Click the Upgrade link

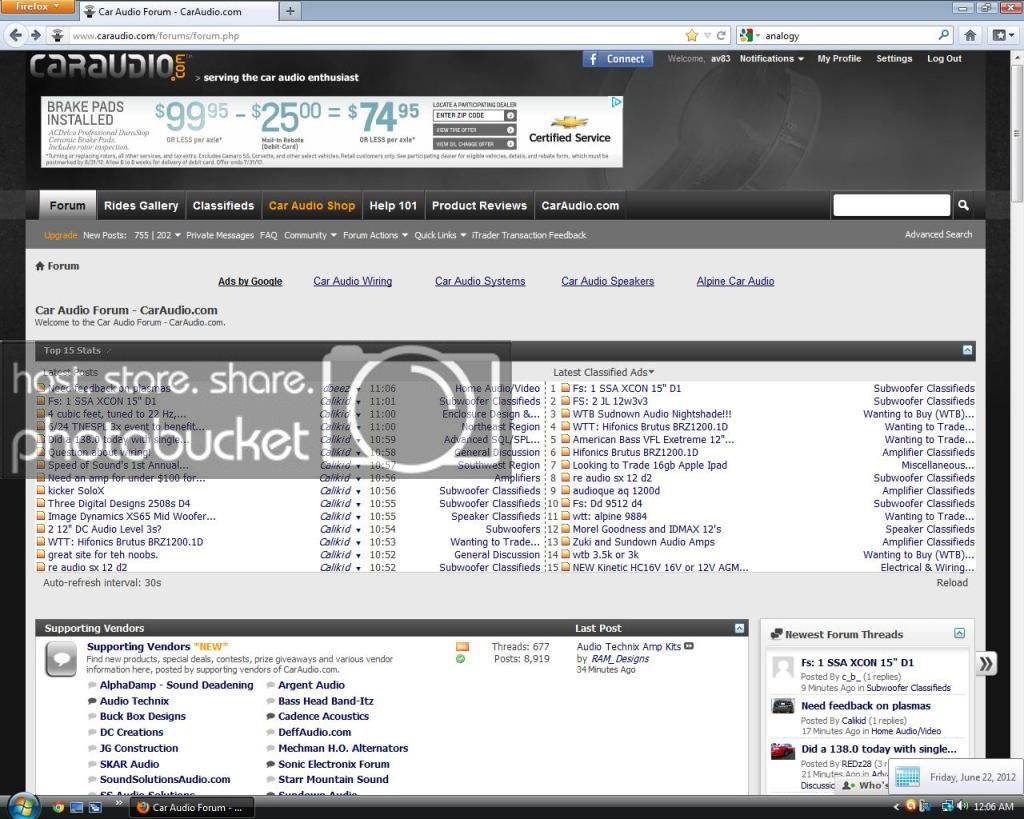60,235
